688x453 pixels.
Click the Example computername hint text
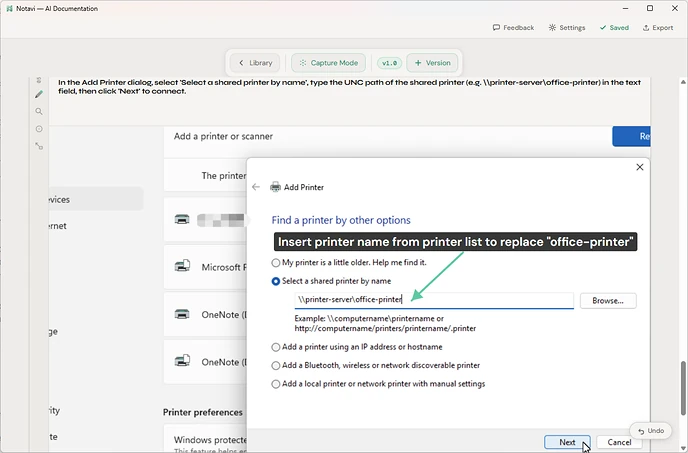385,324
